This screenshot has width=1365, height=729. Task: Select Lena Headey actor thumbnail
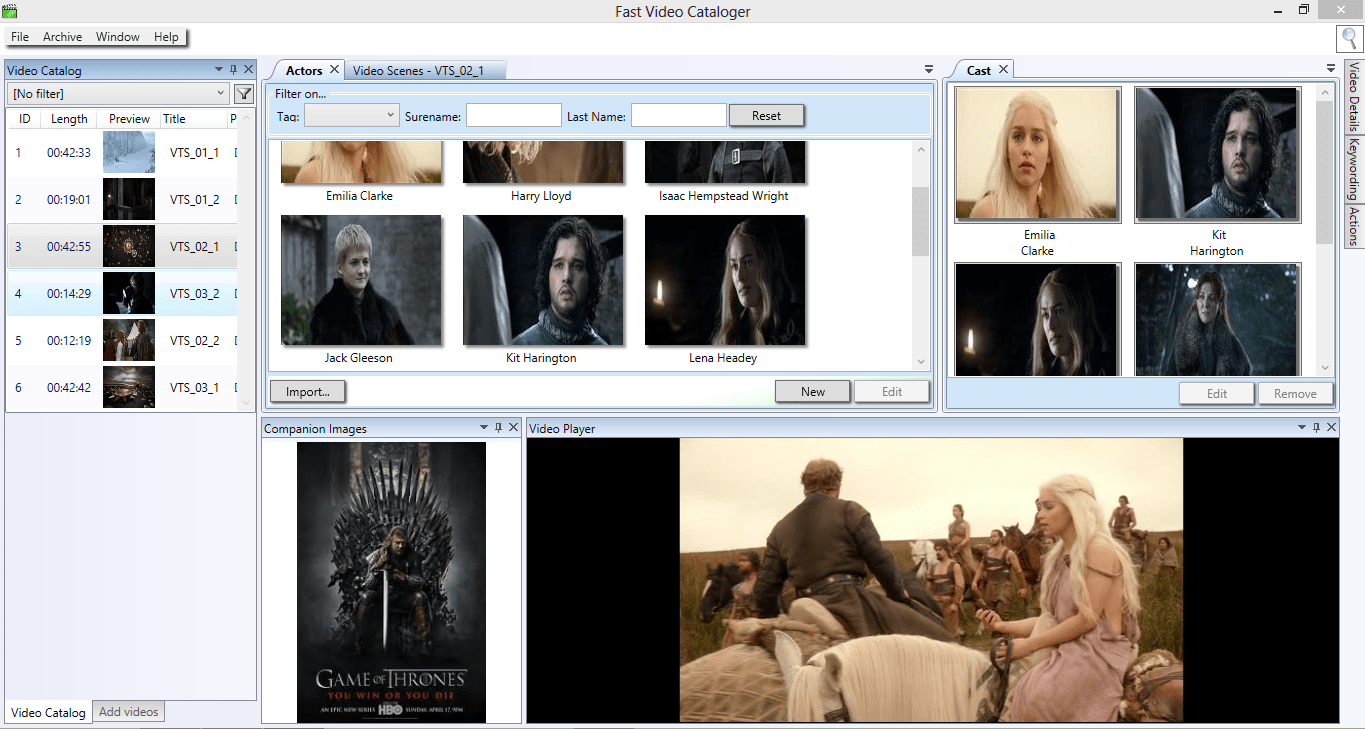(x=725, y=280)
